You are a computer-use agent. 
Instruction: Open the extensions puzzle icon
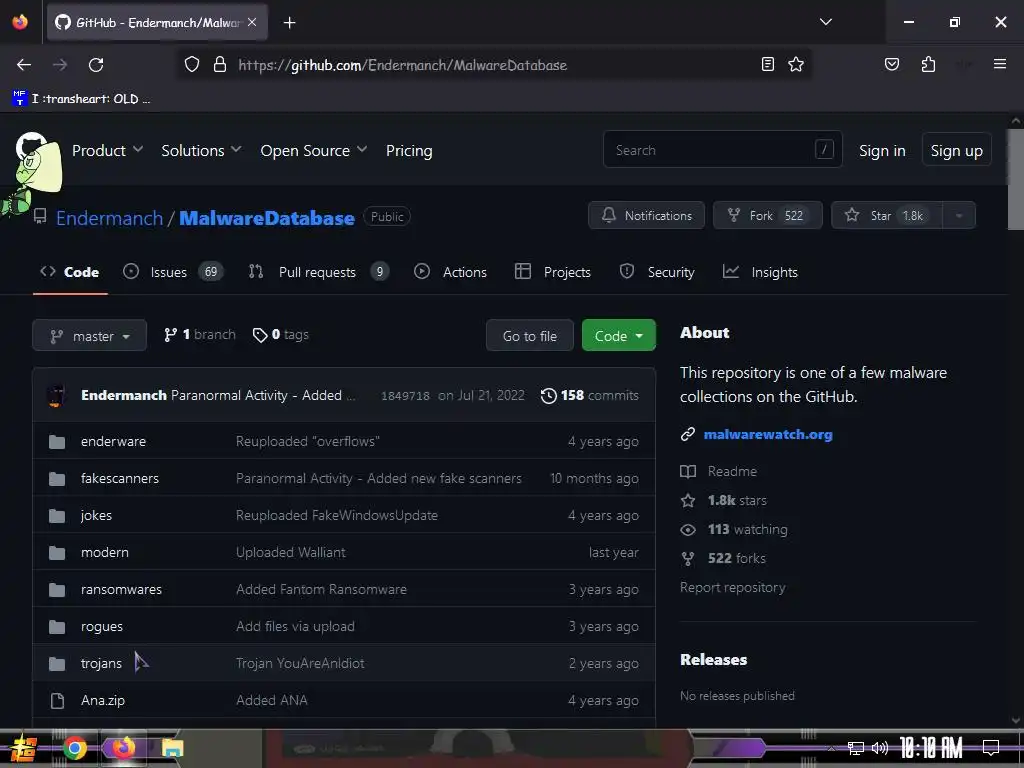[x=928, y=64]
